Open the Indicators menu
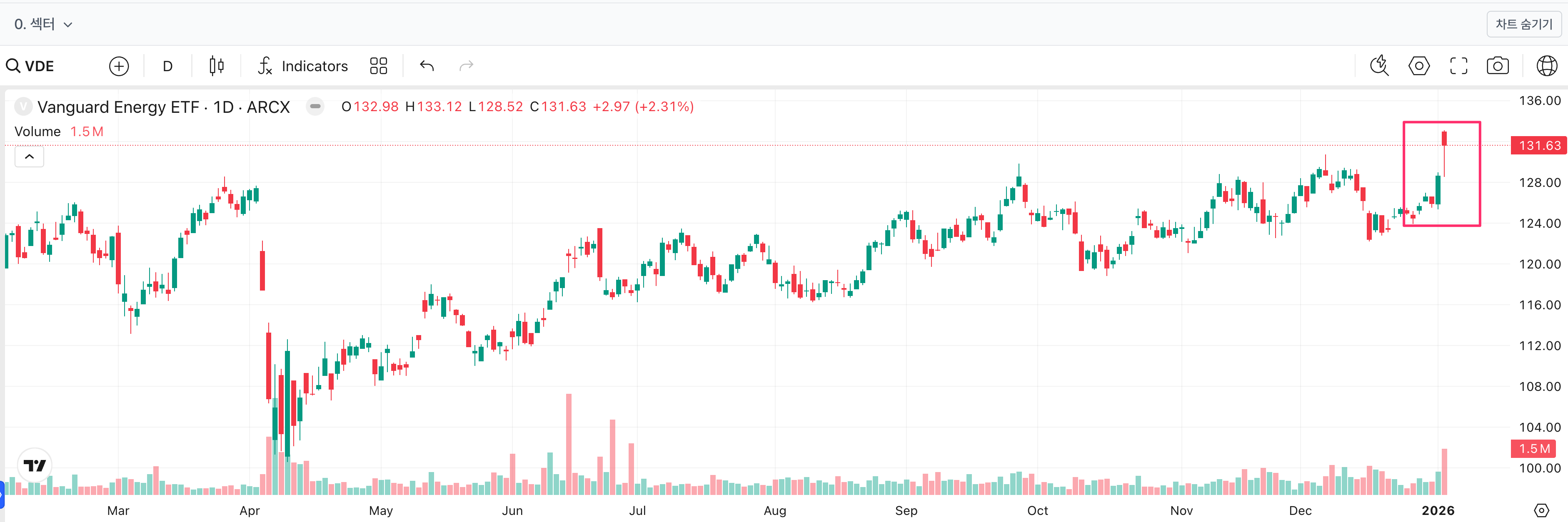Image resolution: width=1568 pixels, height=522 pixels. tap(302, 66)
